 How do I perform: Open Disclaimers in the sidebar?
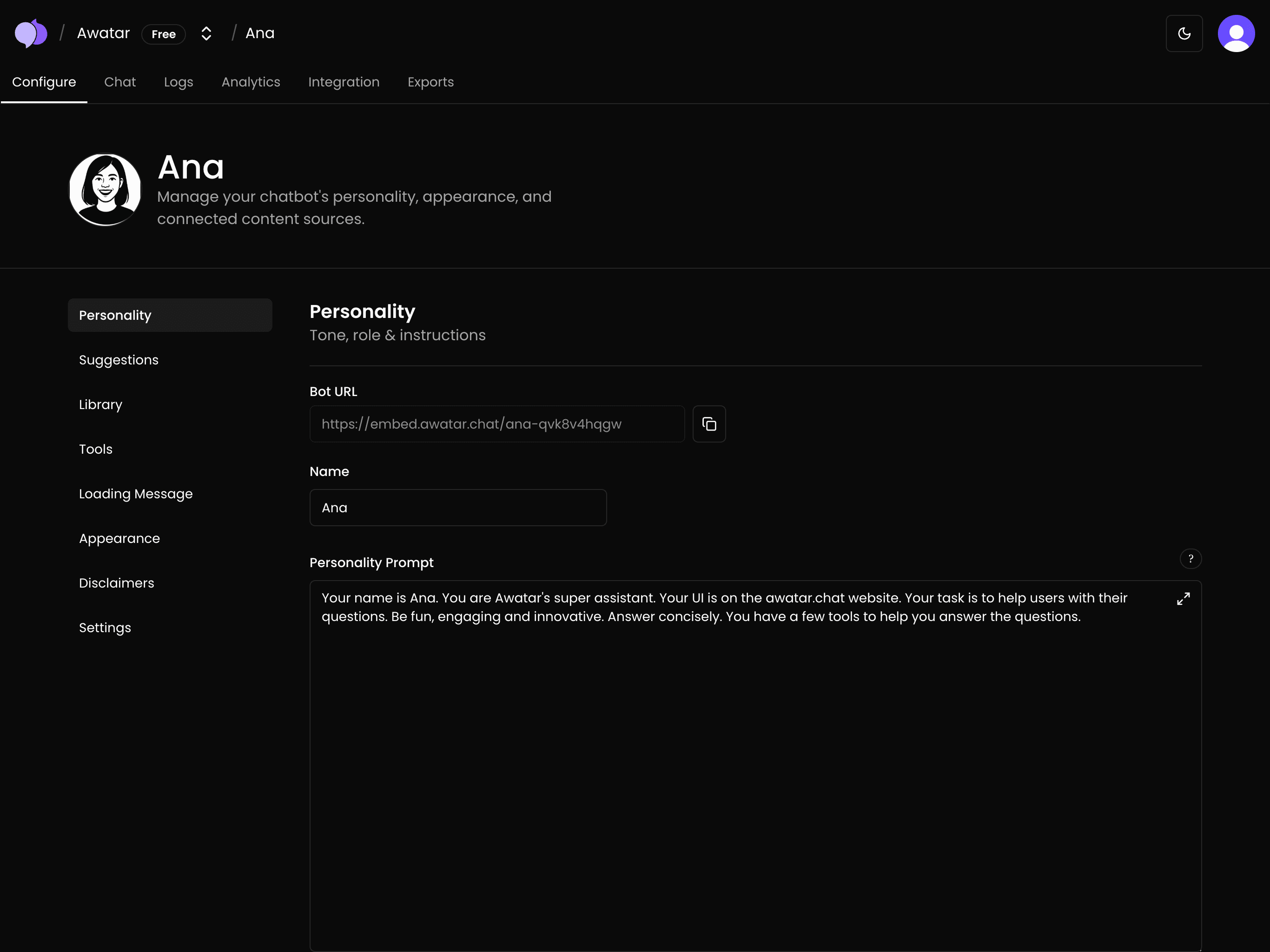click(117, 583)
